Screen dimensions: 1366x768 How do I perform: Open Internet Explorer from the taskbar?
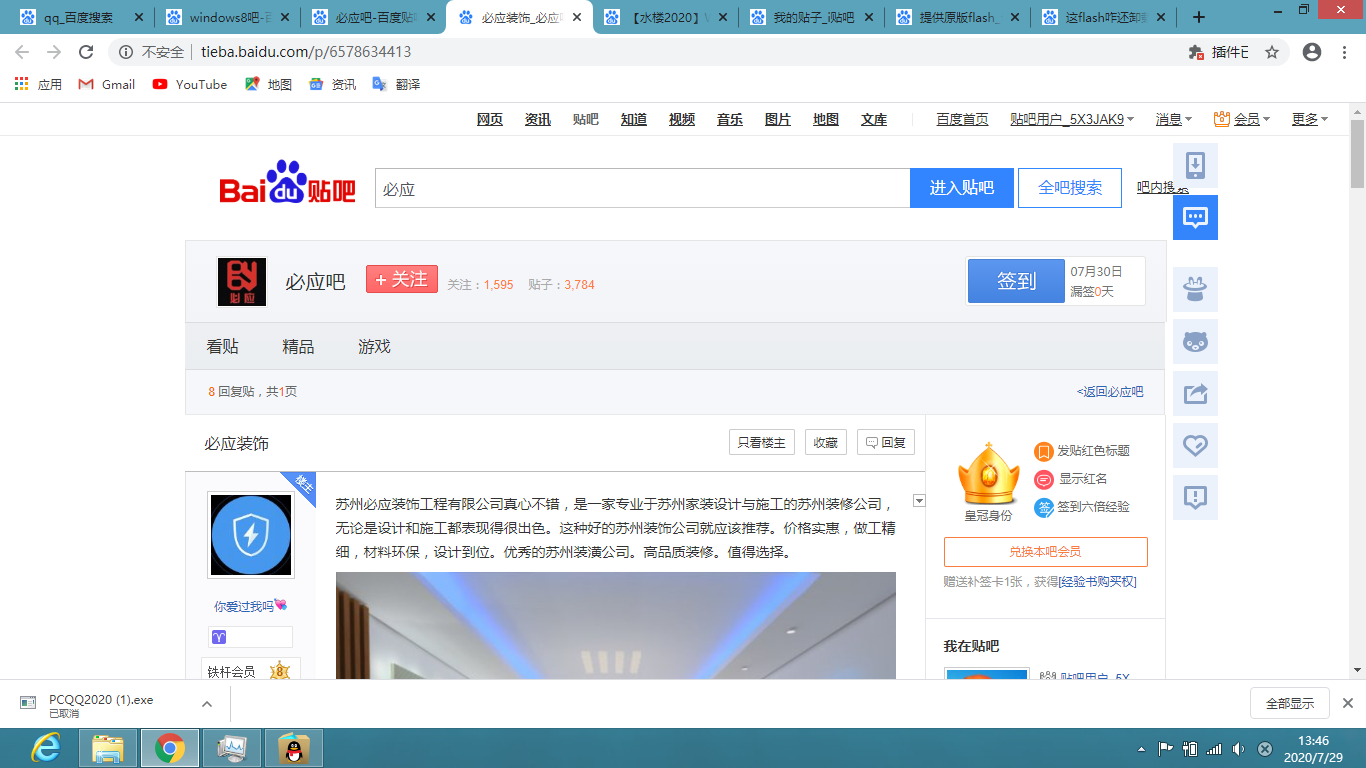[x=45, y=747]
